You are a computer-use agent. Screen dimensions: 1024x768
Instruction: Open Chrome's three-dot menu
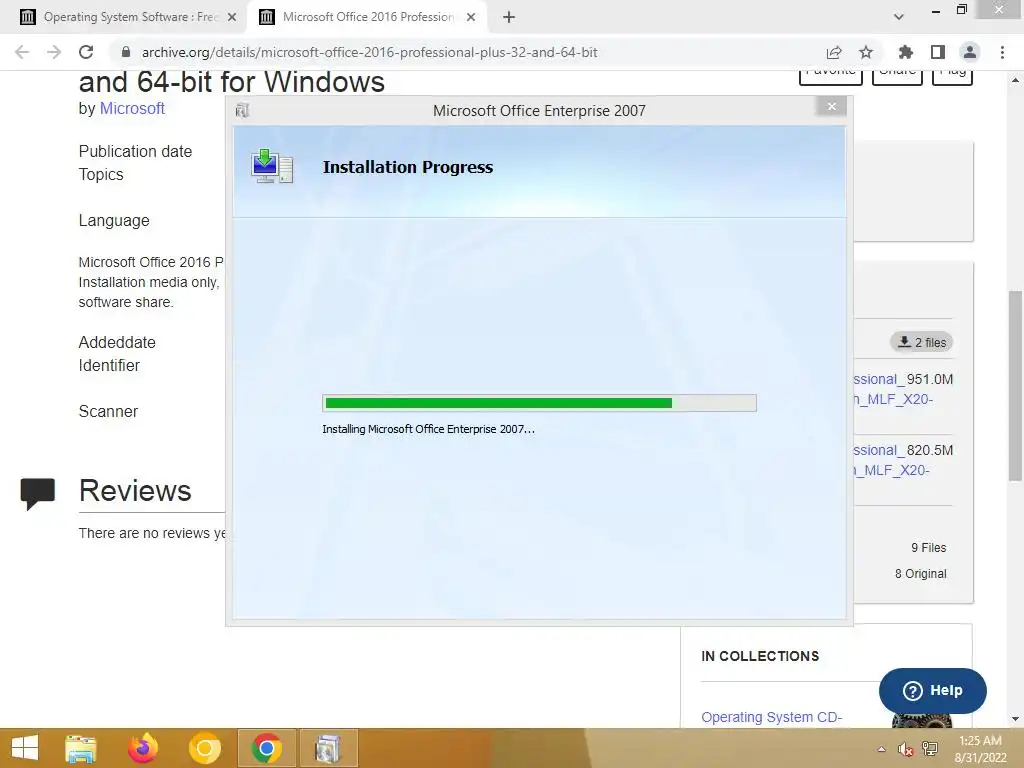pos(1002,52)
